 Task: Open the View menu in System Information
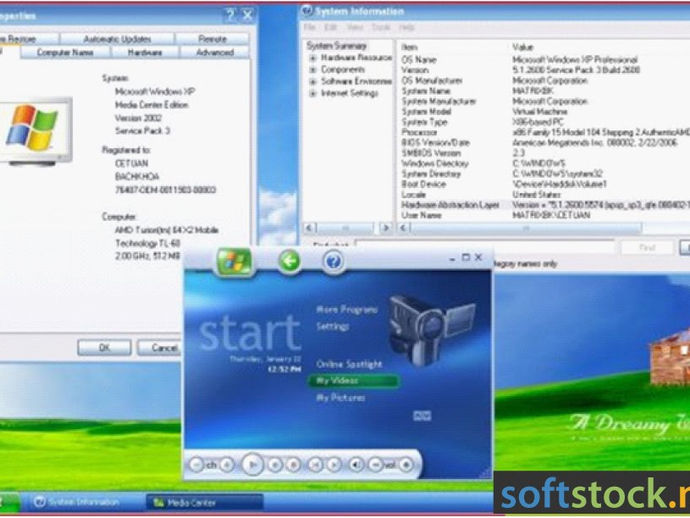(355, 27)
